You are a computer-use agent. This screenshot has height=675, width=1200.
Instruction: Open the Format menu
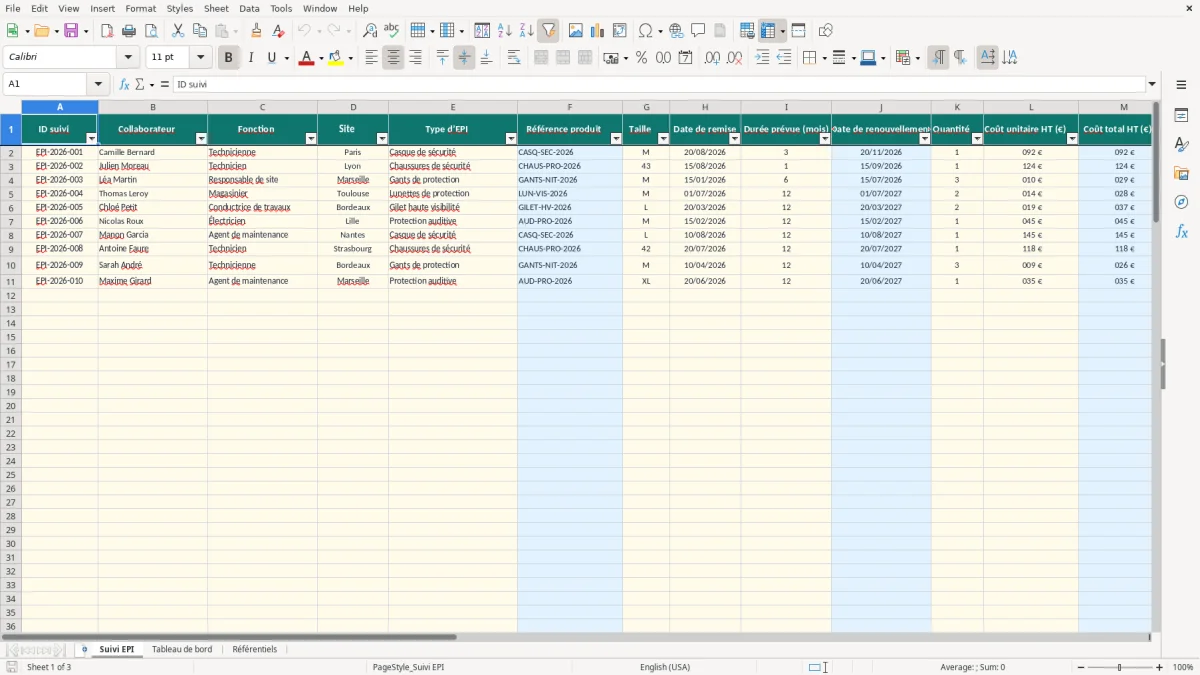click(x=141, y=8)
